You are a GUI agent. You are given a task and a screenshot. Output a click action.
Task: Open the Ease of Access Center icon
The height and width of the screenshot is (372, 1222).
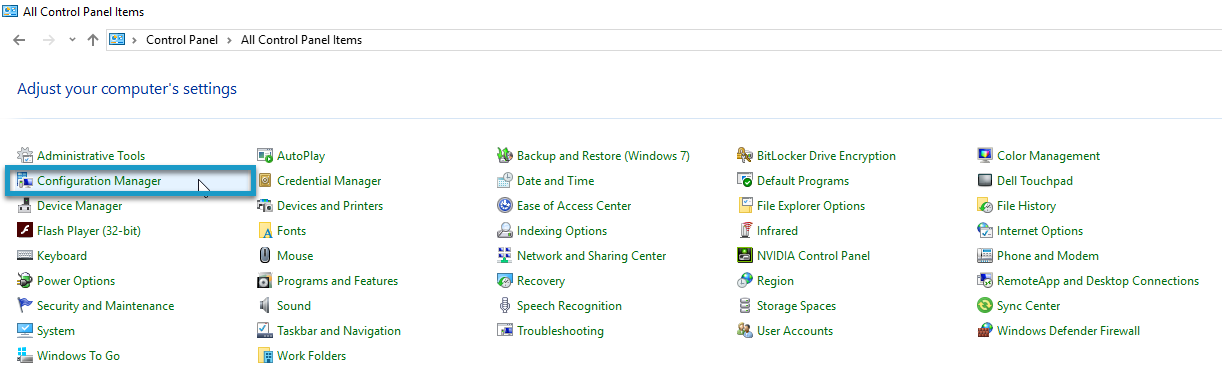pos(506,206)
